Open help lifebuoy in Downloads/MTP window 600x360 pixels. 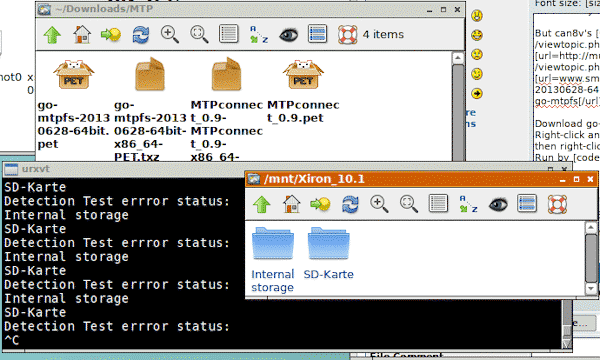point(347,35)
